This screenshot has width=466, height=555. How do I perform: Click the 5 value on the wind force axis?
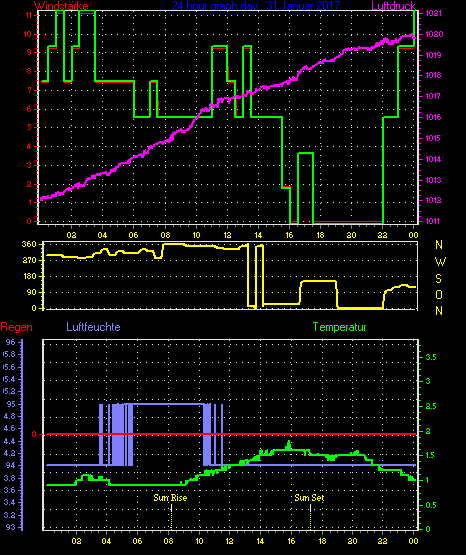coord(29,127)
